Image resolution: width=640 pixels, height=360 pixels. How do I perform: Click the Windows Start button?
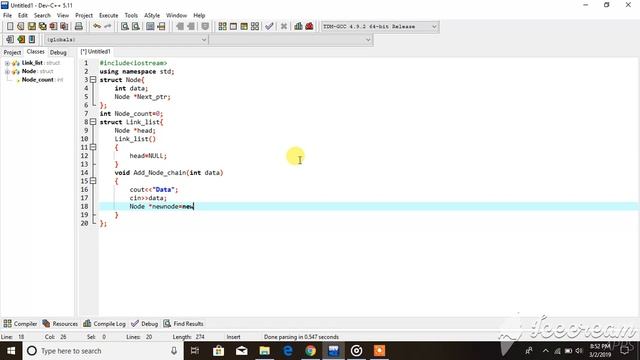point(11,351)
